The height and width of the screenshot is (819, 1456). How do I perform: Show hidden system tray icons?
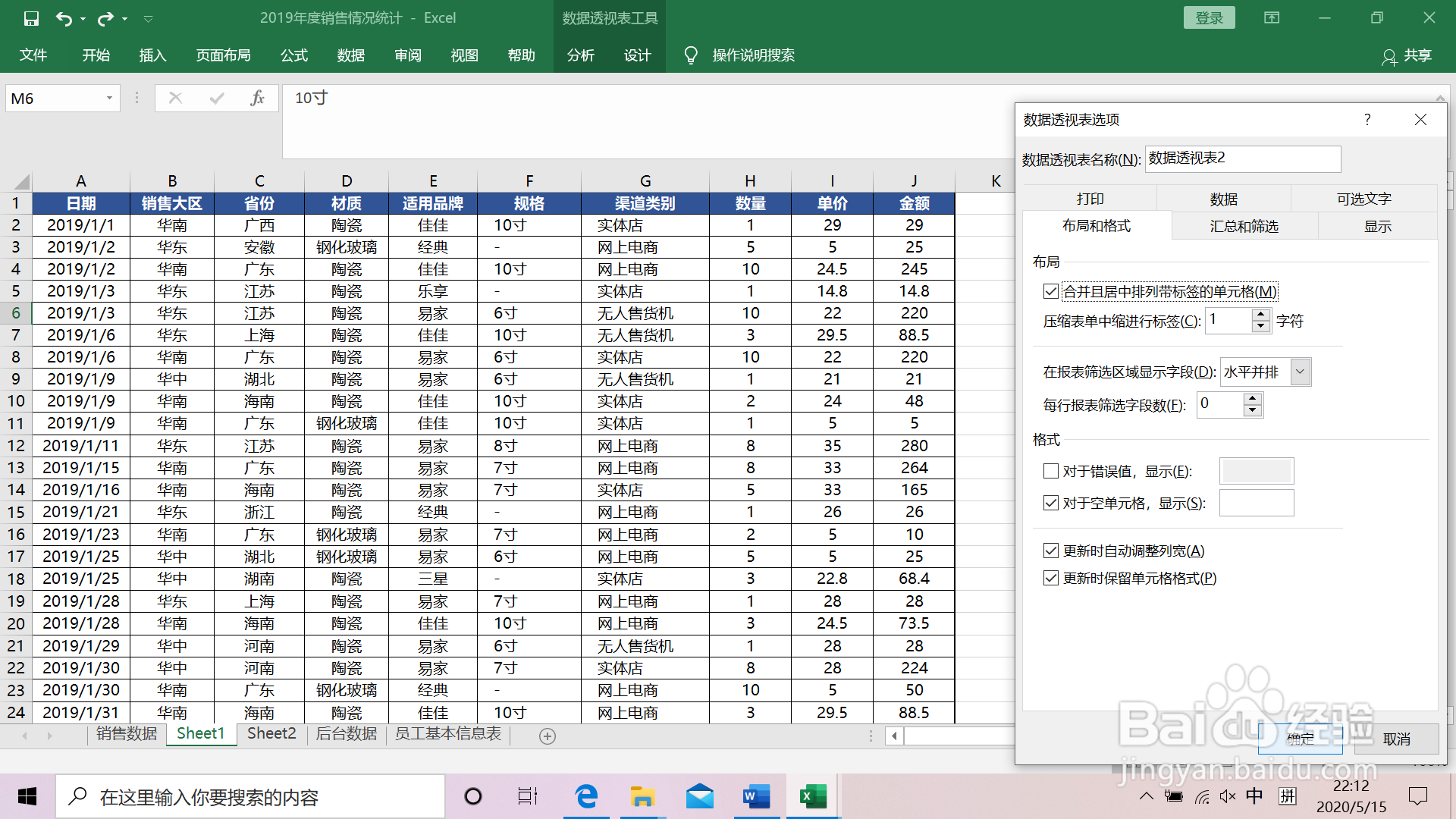pos(1147,796)
